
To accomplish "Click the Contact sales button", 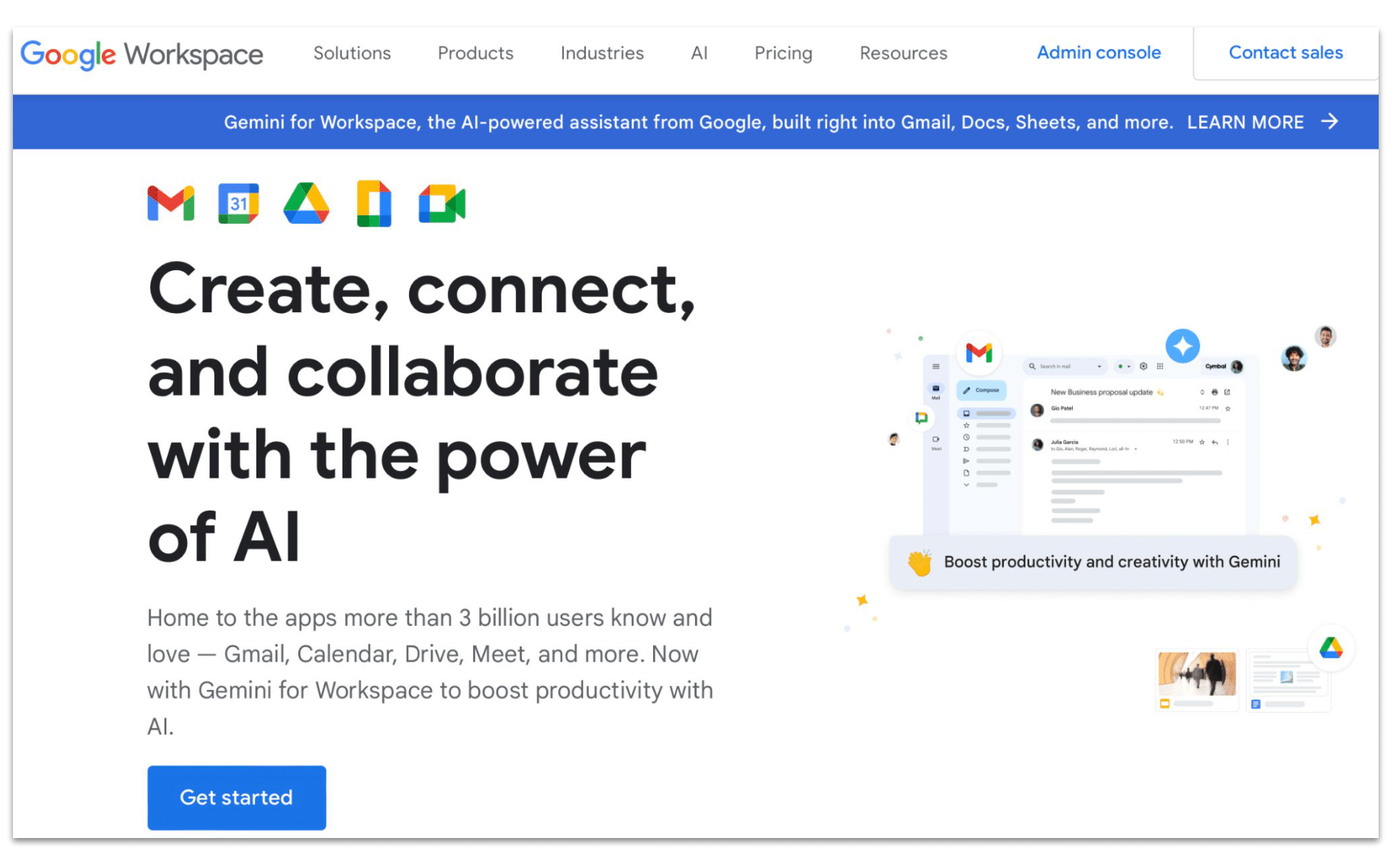I will pos(1286,53).
